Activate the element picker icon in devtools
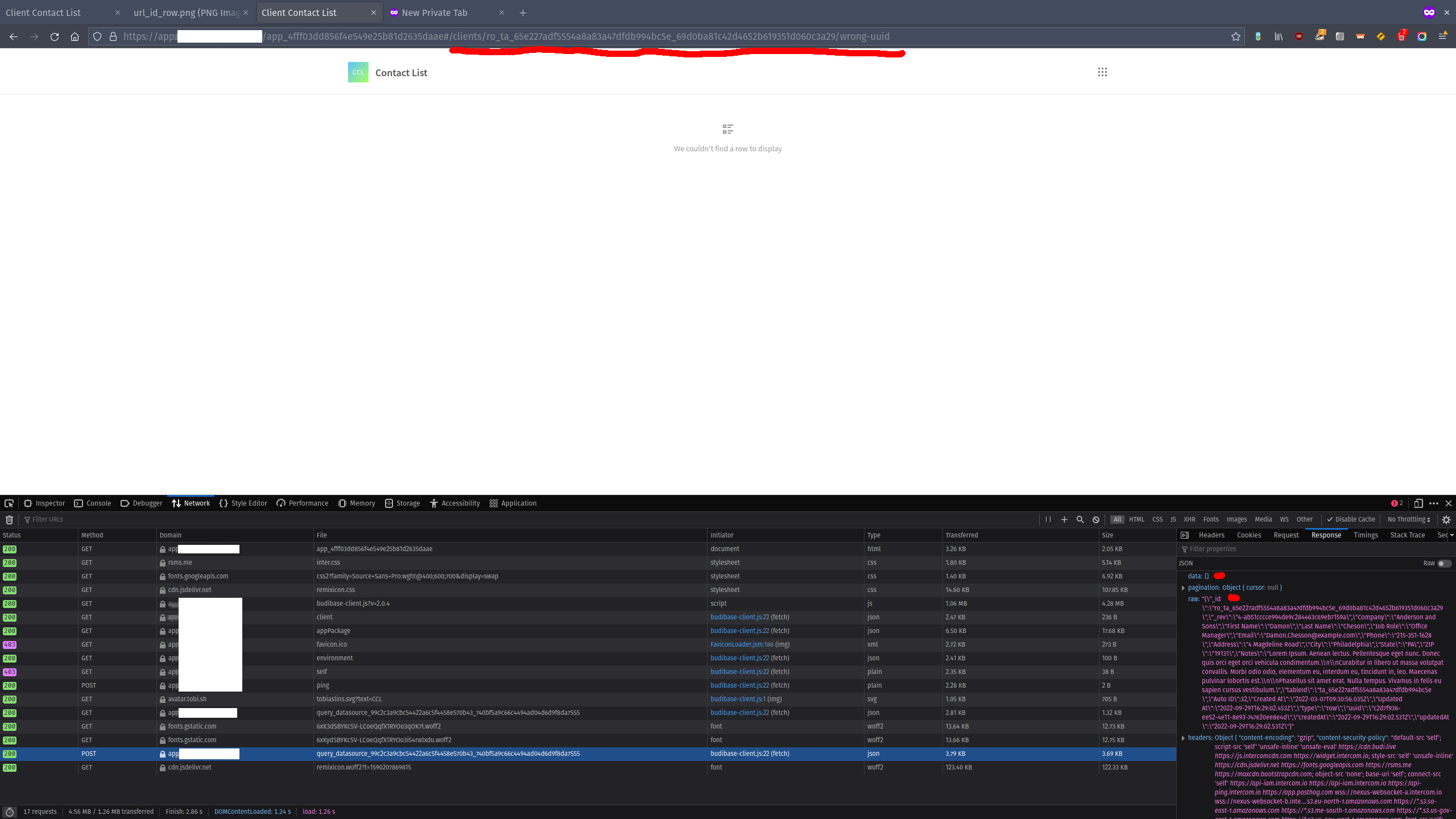Image resolution: width=1456 pixels, height=819 pixels. click(9, 503)
